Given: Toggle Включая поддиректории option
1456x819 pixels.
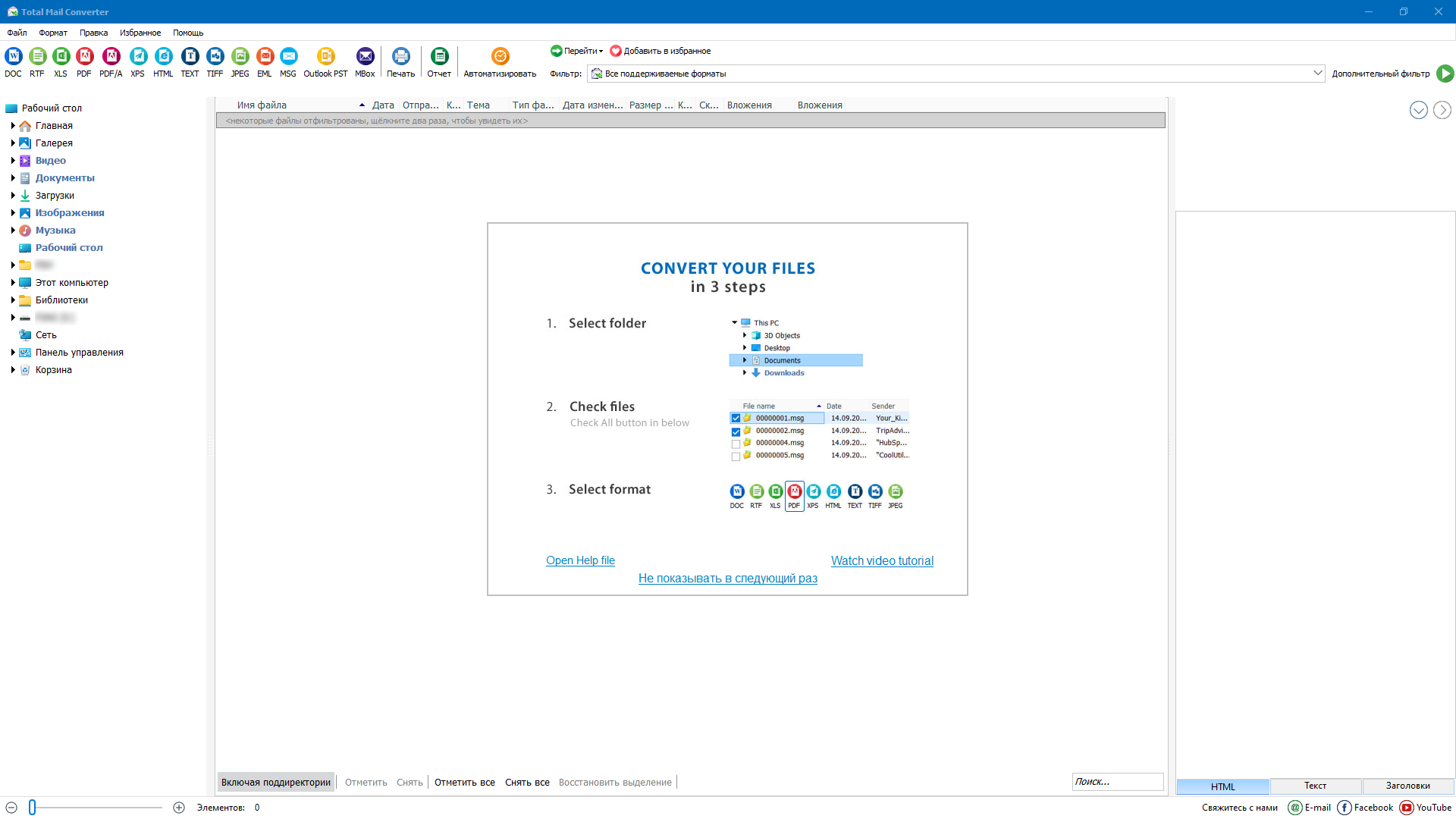Looking at the screenshot, I should (276, 783).
